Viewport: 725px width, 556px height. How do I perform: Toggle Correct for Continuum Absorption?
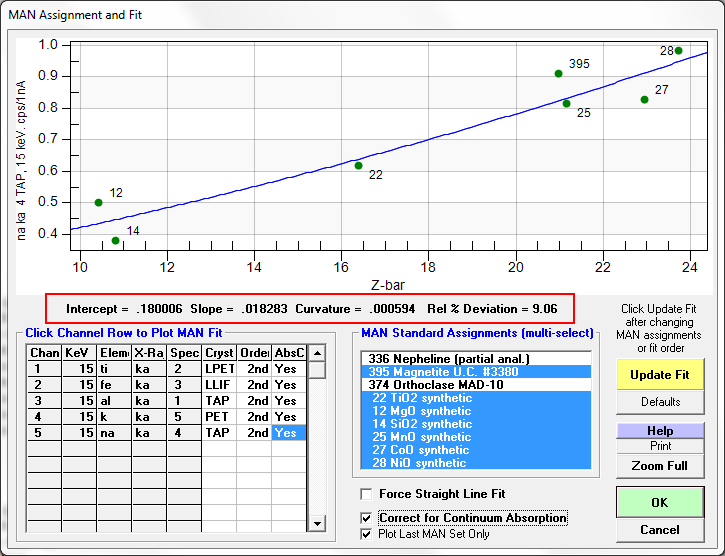pyautogui.click(x=368, y=518)
